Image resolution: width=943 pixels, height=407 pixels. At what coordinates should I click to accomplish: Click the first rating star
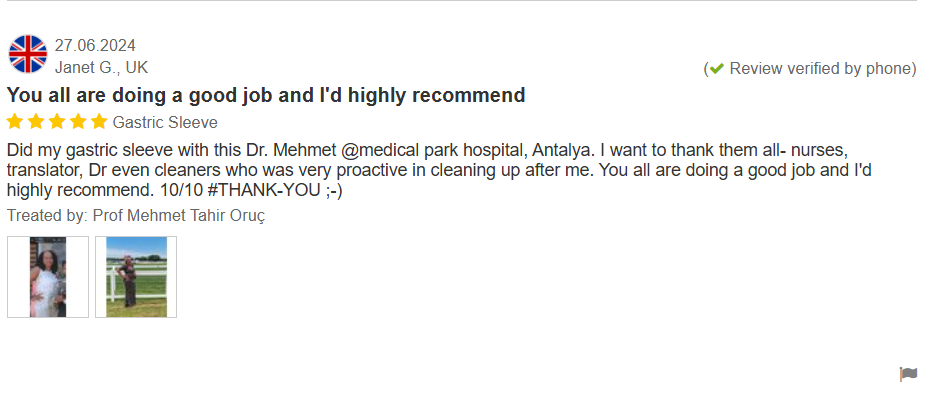click(x=15, y=122)
